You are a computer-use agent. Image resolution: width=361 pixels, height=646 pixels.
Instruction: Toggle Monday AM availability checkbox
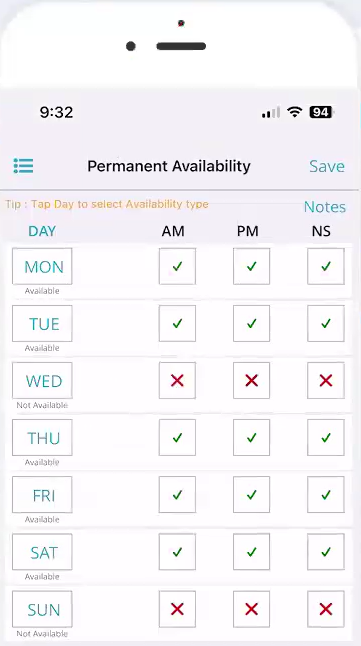click(177, 266)
